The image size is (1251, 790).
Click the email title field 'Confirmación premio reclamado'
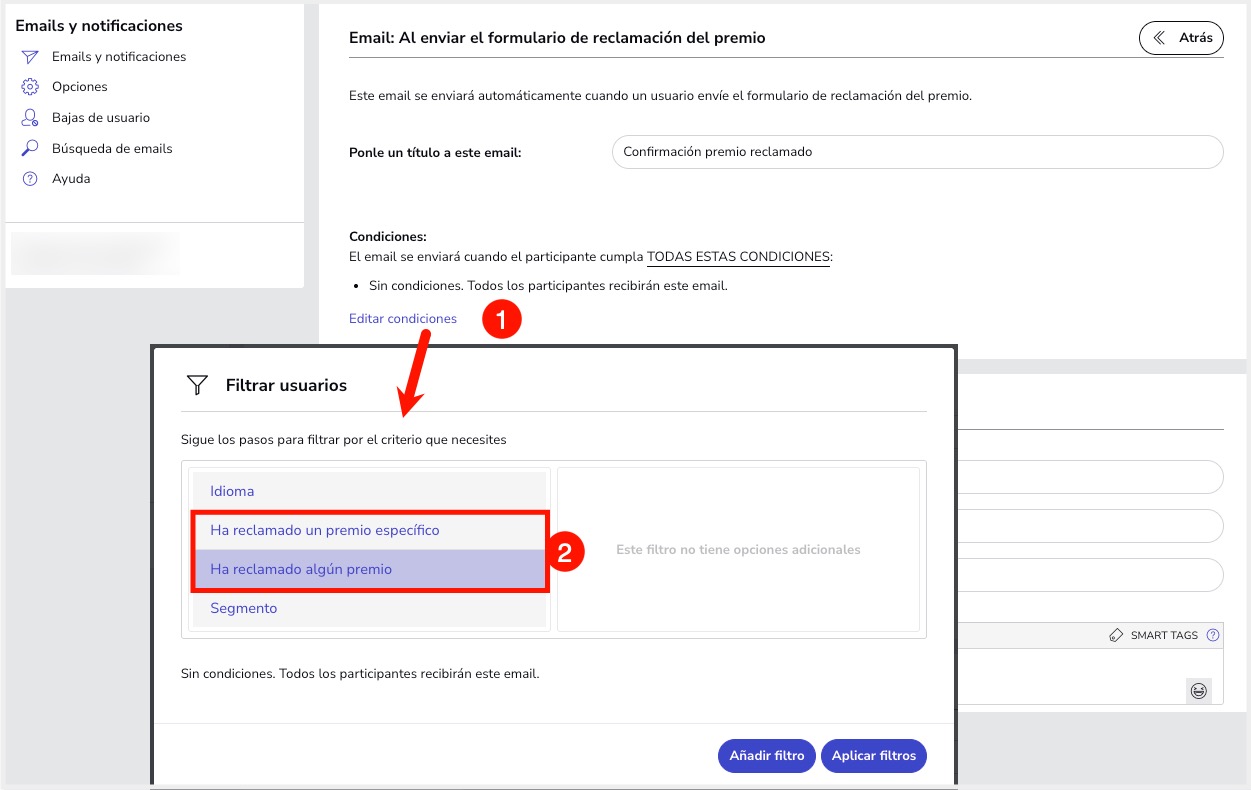[x=917, y=152]
